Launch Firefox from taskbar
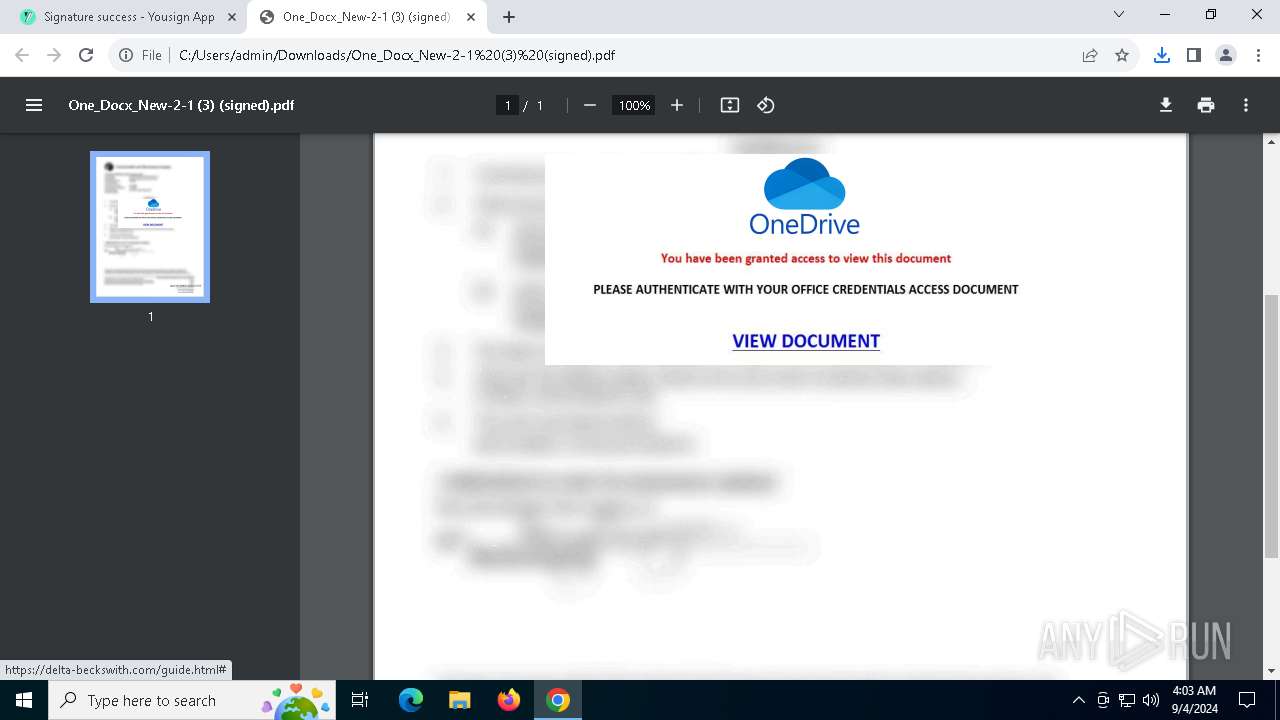The image size is (1280, 720). [x=509, y=700]
